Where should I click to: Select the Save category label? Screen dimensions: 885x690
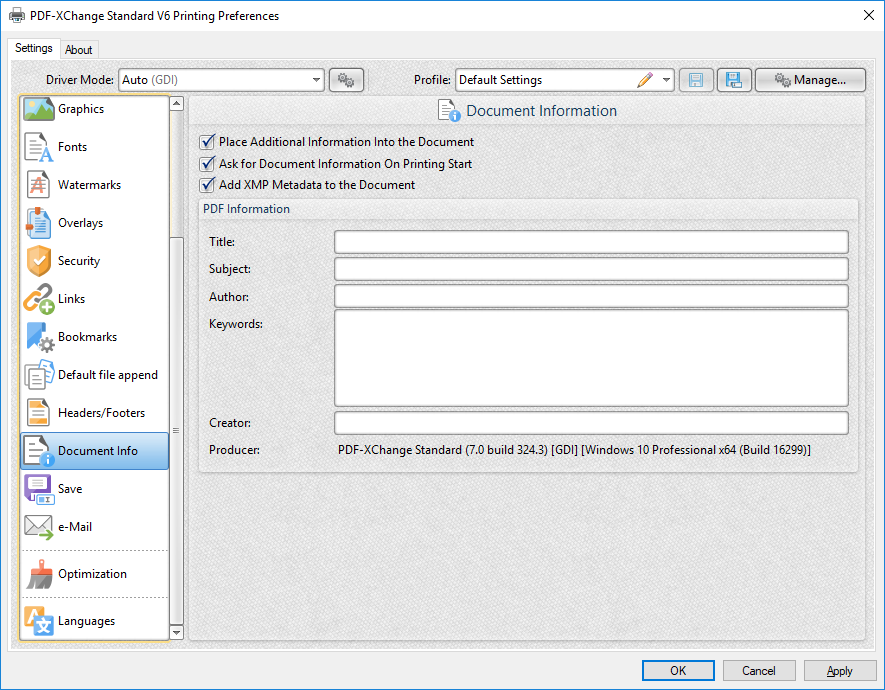click(70, 489)
